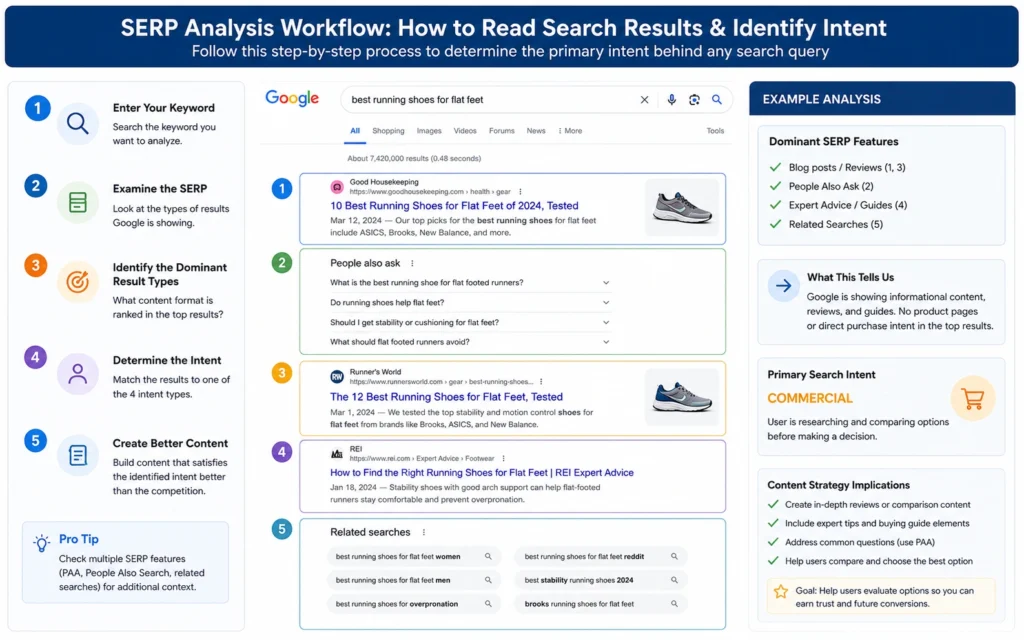Viewport: 1024px width, 640px height.
Task: Click checkmark beside Related Searches (5)
Action: tap(775, 225)
